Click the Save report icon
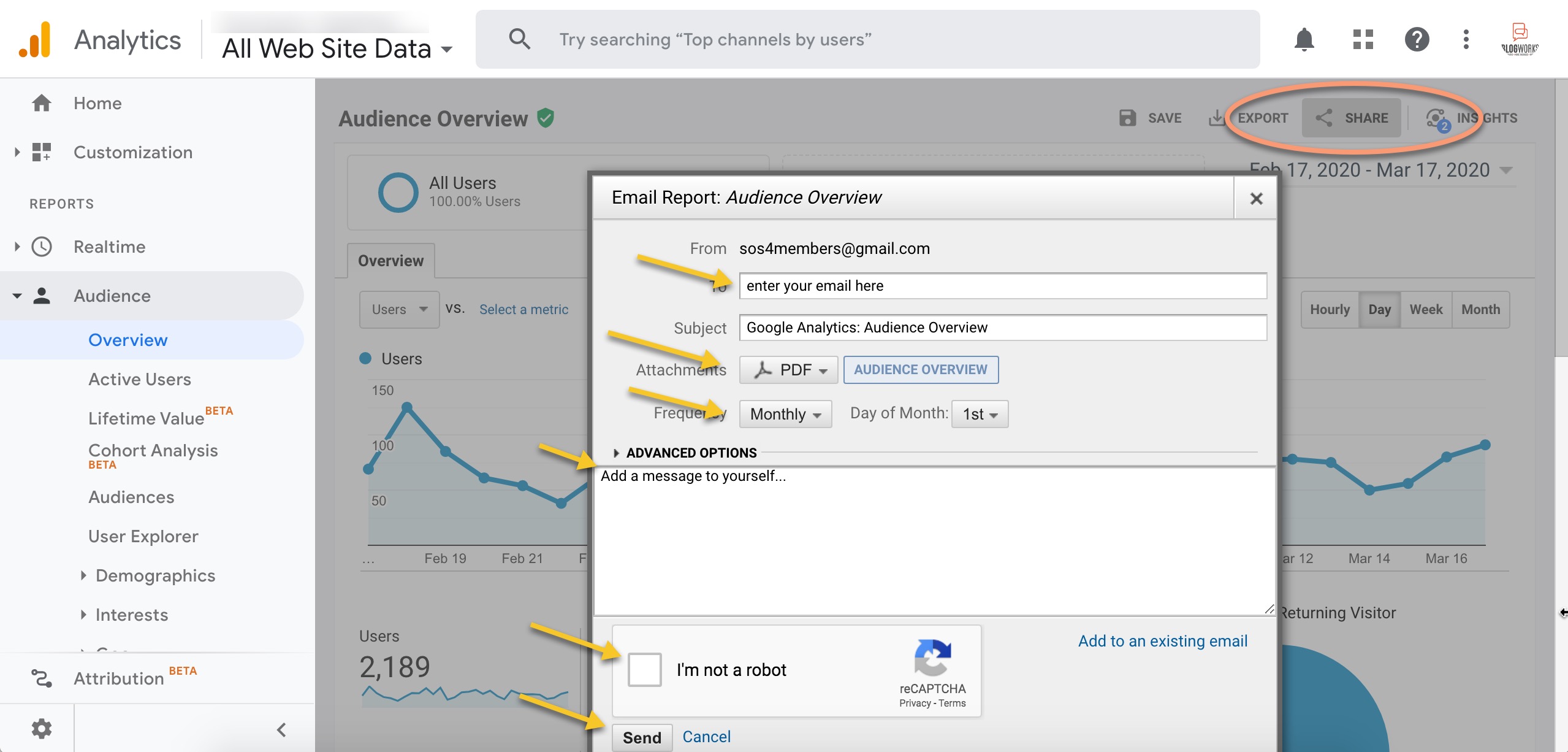The image size is (1568, 752). (1128, 118)
